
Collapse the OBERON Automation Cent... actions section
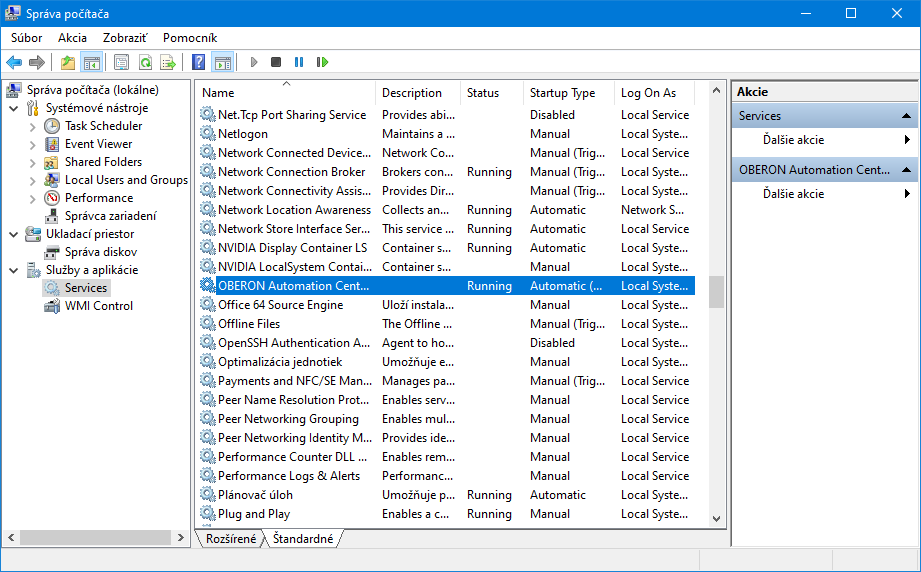point(906,170)
